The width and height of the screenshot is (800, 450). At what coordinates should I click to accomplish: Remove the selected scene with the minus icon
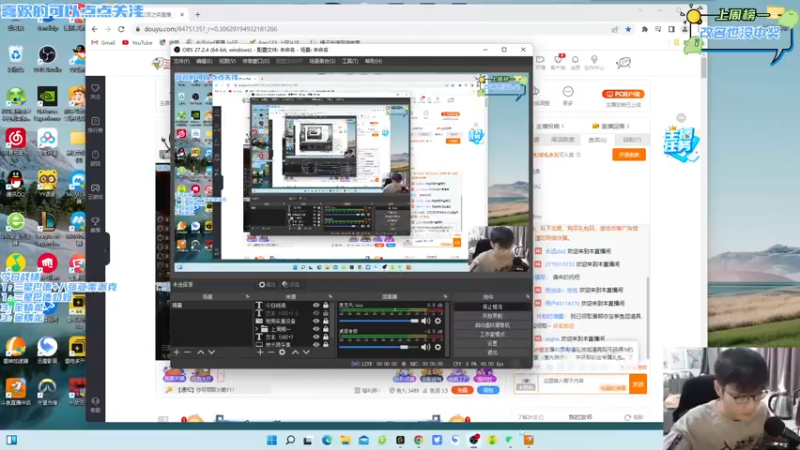tap(187, 352)
